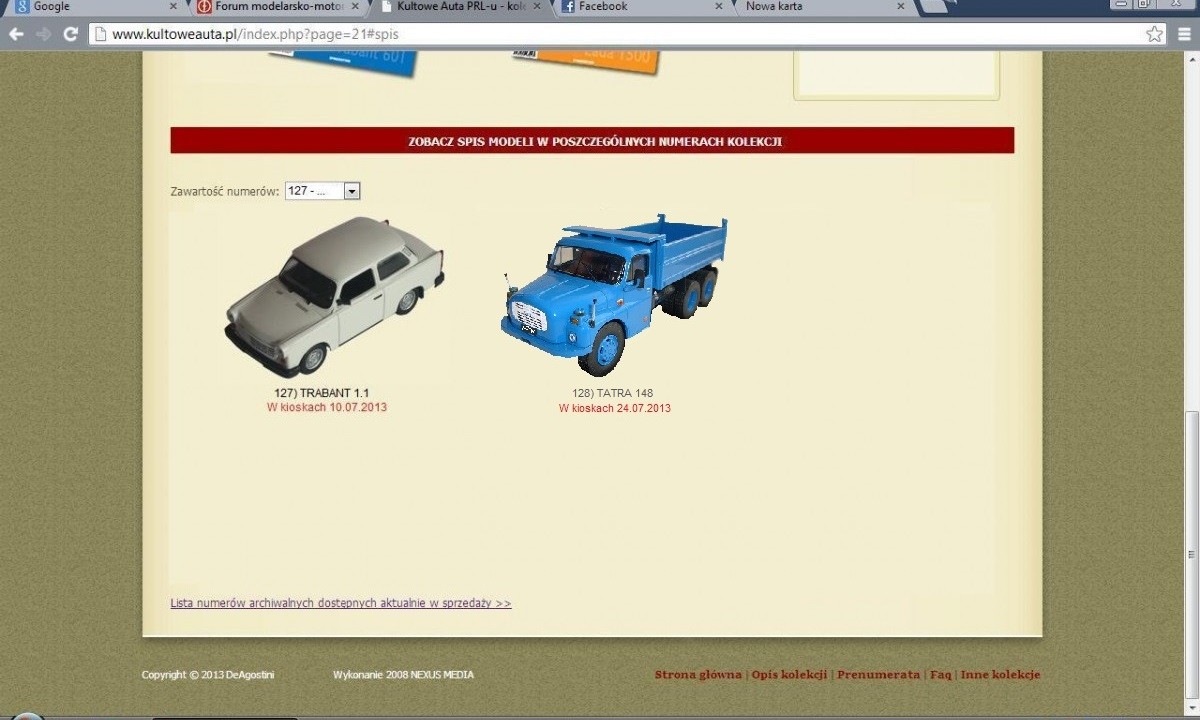
Task: Close the Facebook tab
Action: pyautogui.click(x=718, y=7)
